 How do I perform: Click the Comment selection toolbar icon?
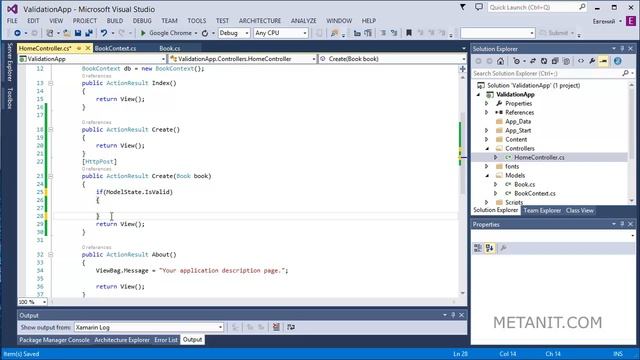[x=383, y=33]
